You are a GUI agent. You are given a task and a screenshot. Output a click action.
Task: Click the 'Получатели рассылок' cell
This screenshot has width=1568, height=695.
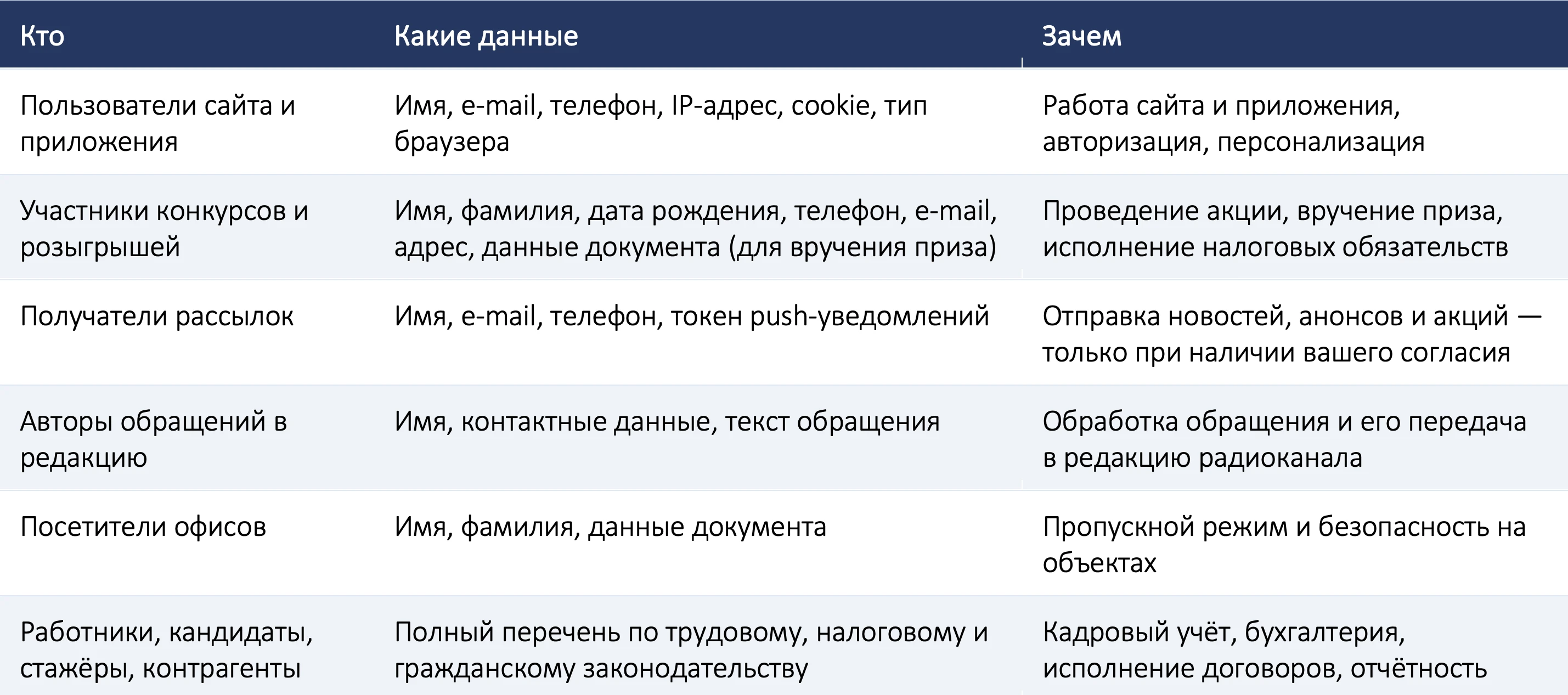coord(187,333)
